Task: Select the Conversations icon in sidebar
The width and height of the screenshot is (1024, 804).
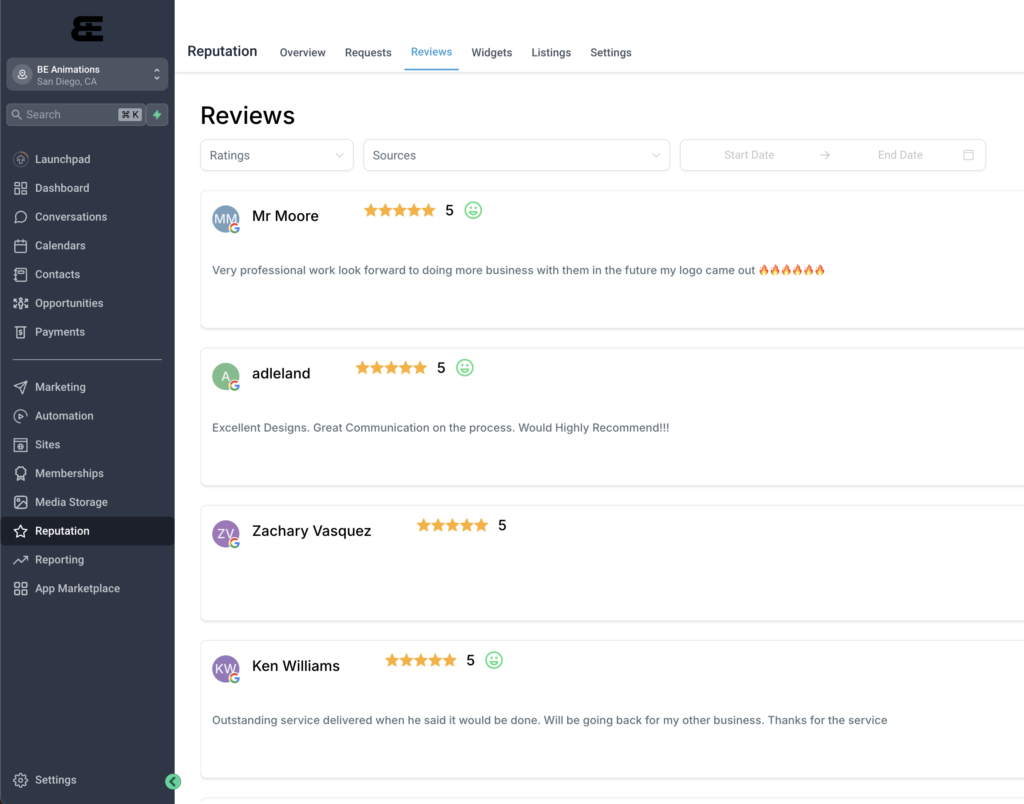Action: click(x=20, y=216)
